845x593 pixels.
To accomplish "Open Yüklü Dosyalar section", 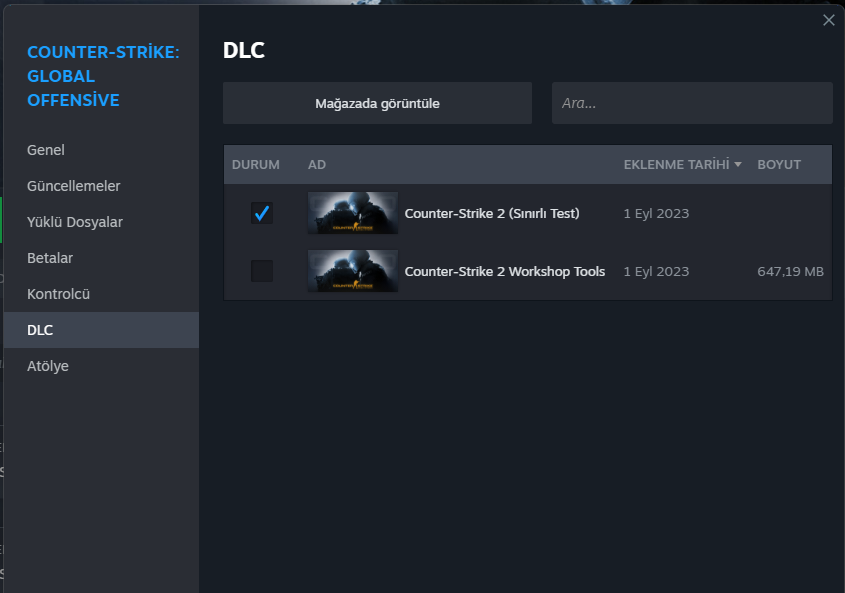I will pos(101,222).
